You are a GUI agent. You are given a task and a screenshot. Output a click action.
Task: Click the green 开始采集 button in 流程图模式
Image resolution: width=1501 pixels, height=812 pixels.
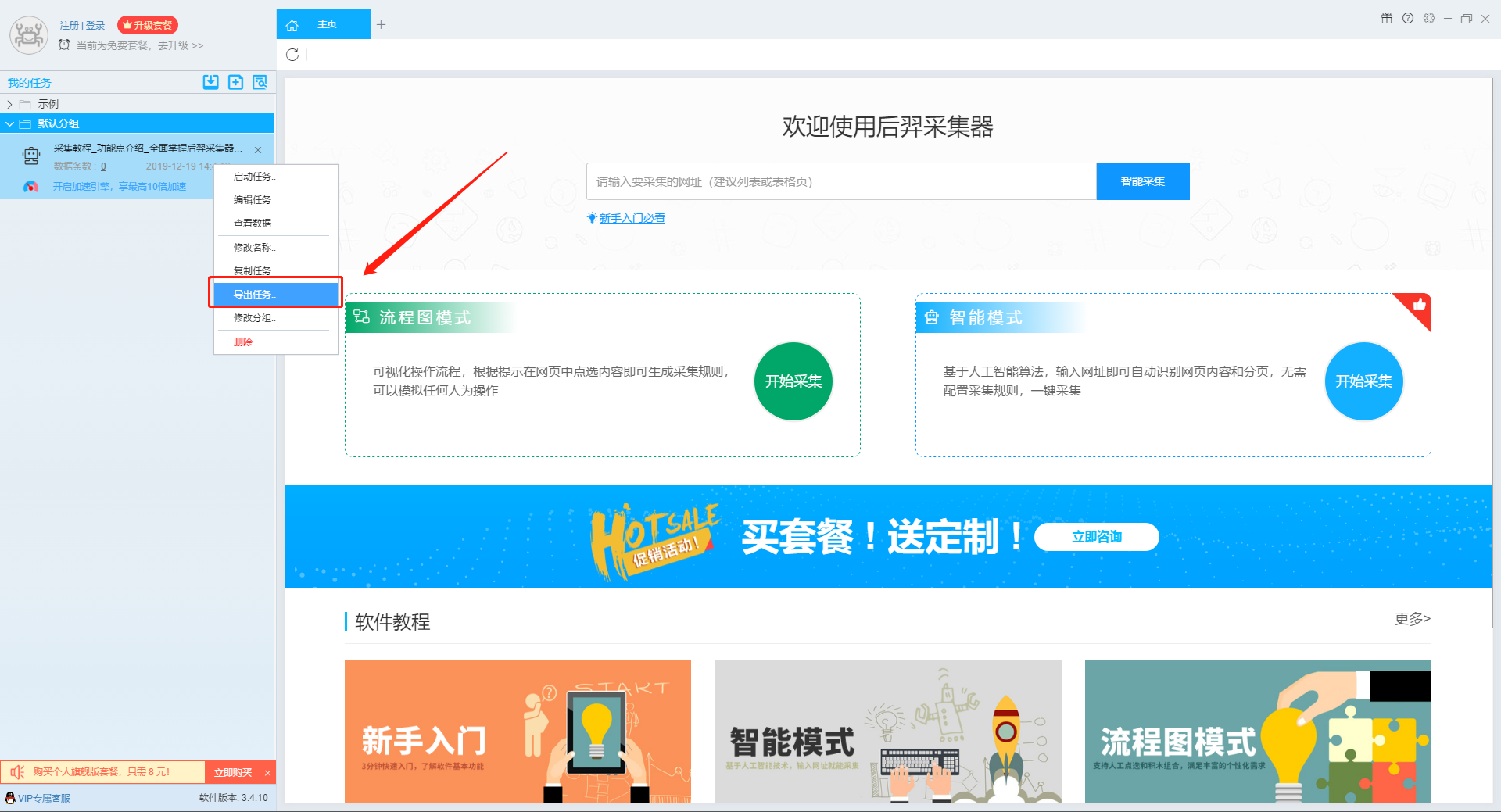tap(793, 381)
